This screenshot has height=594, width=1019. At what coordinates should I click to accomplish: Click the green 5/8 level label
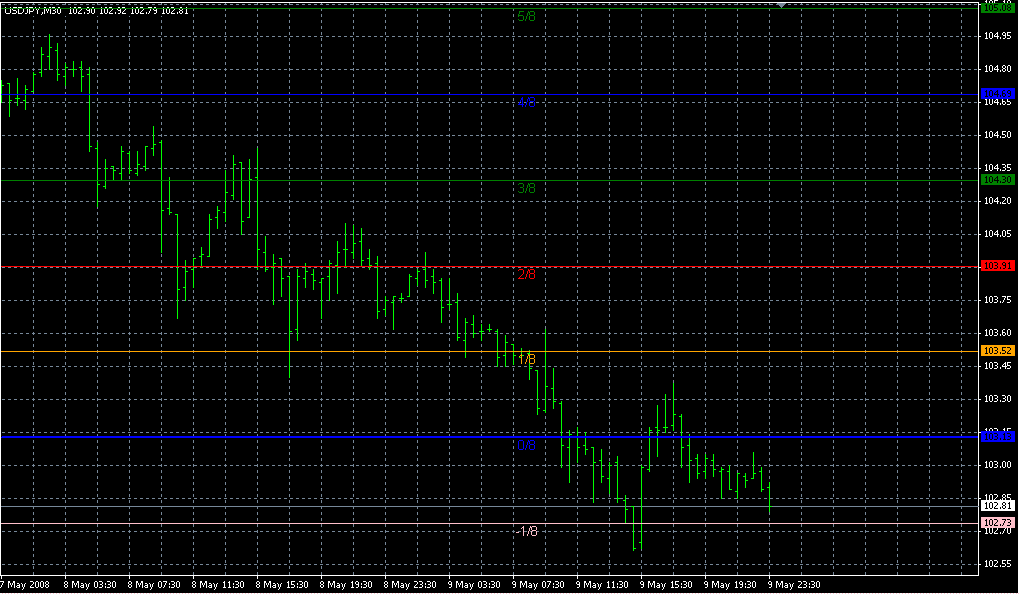coord(527,17)
